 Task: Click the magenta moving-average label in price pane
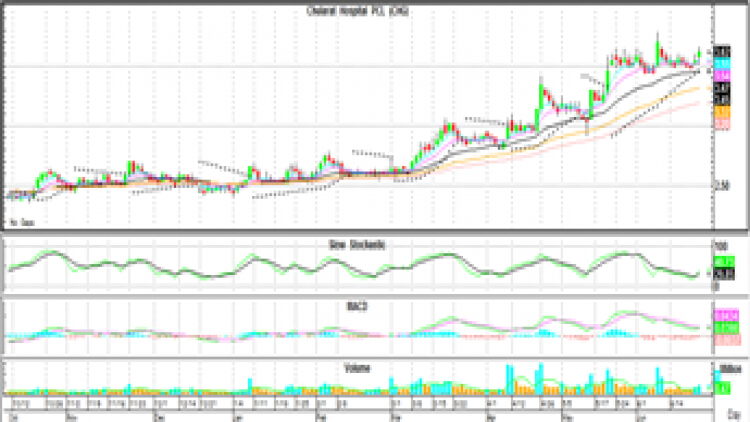pyautogui.click(x=722, y=76)
